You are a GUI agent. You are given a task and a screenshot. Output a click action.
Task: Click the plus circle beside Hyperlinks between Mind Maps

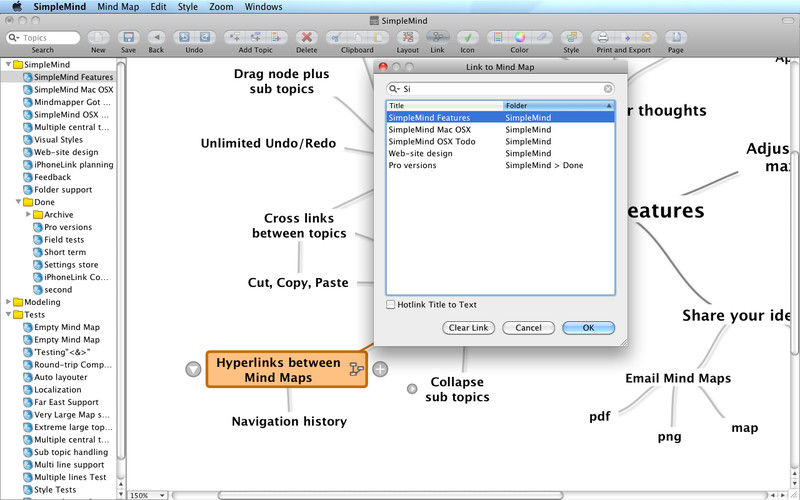click(x=380, y=369)
